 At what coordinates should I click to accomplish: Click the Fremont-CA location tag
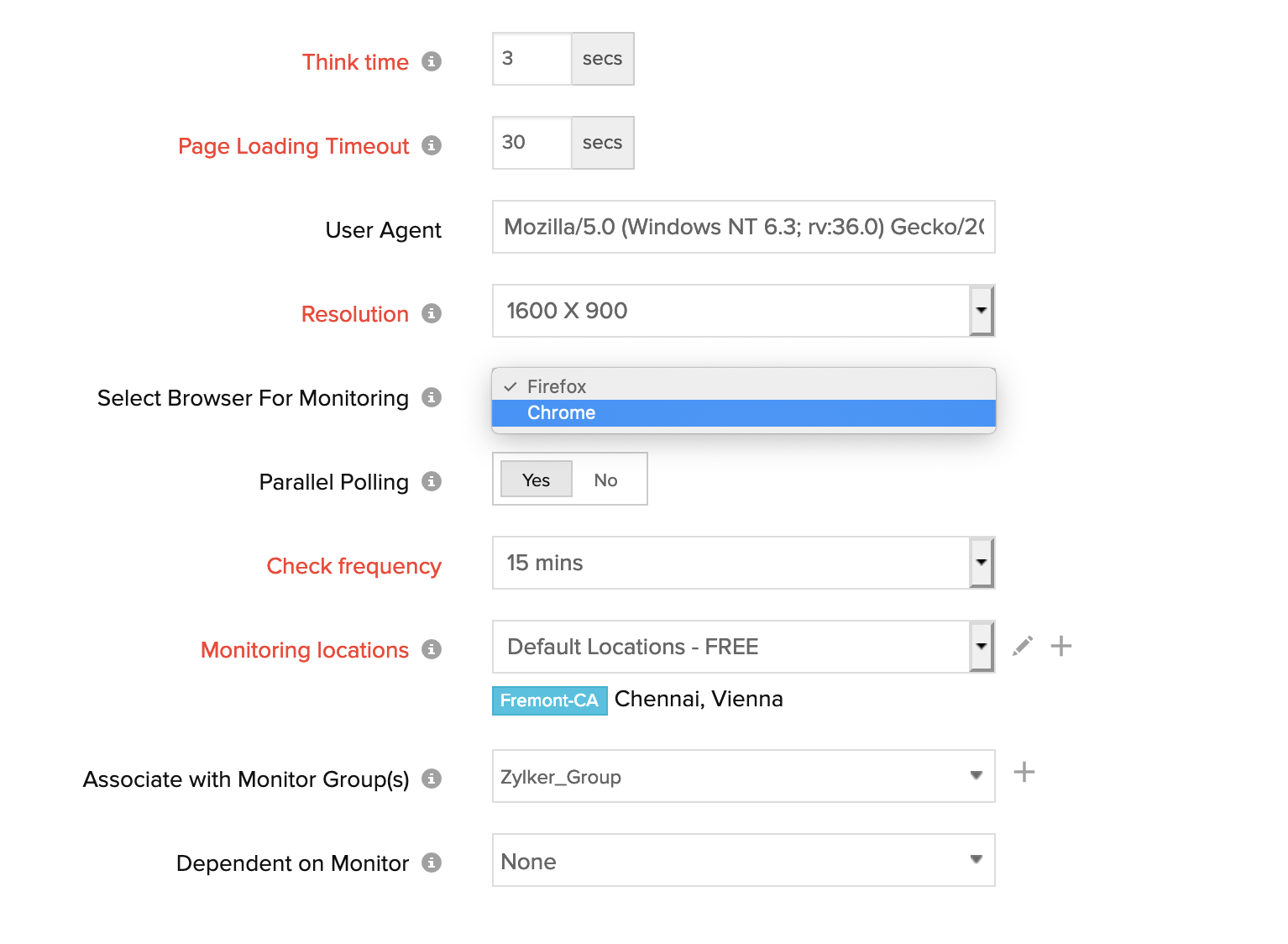pos(549,700)
